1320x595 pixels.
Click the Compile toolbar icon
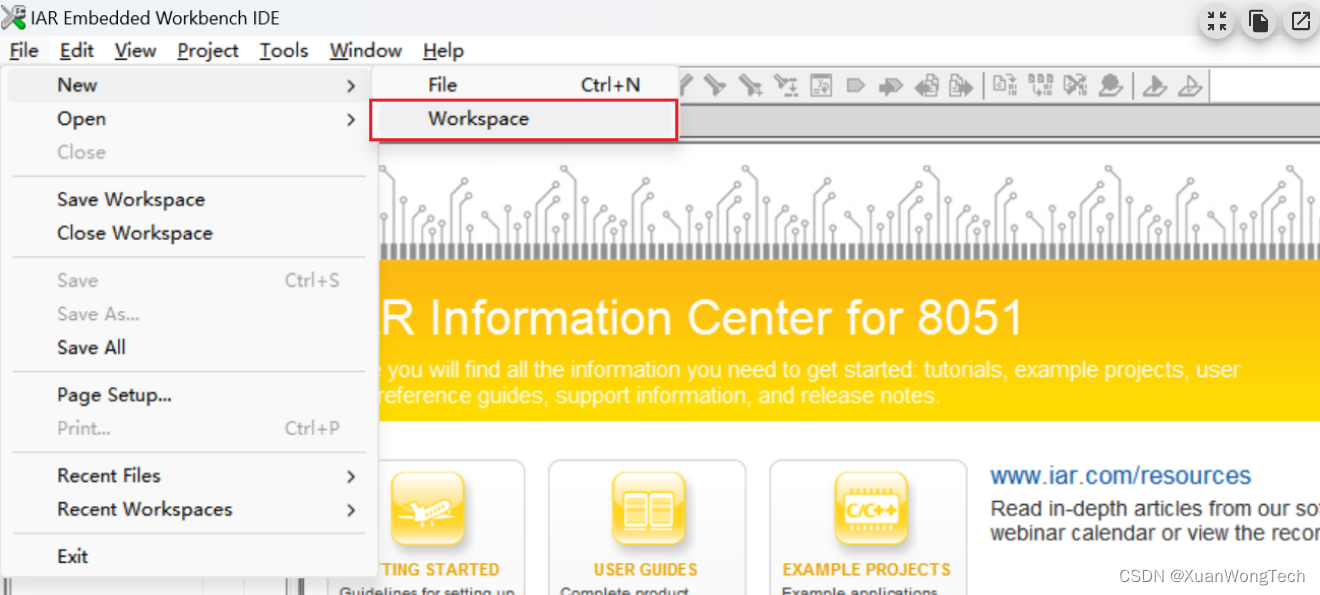[x=1005, y=86]
